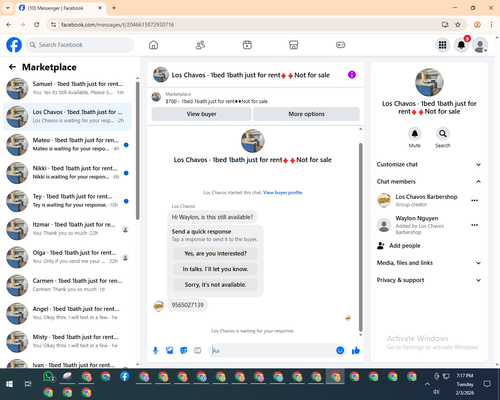Open options for Los Chavos Barbershop member
Screen dimensions: 500x400
(475, 200)
